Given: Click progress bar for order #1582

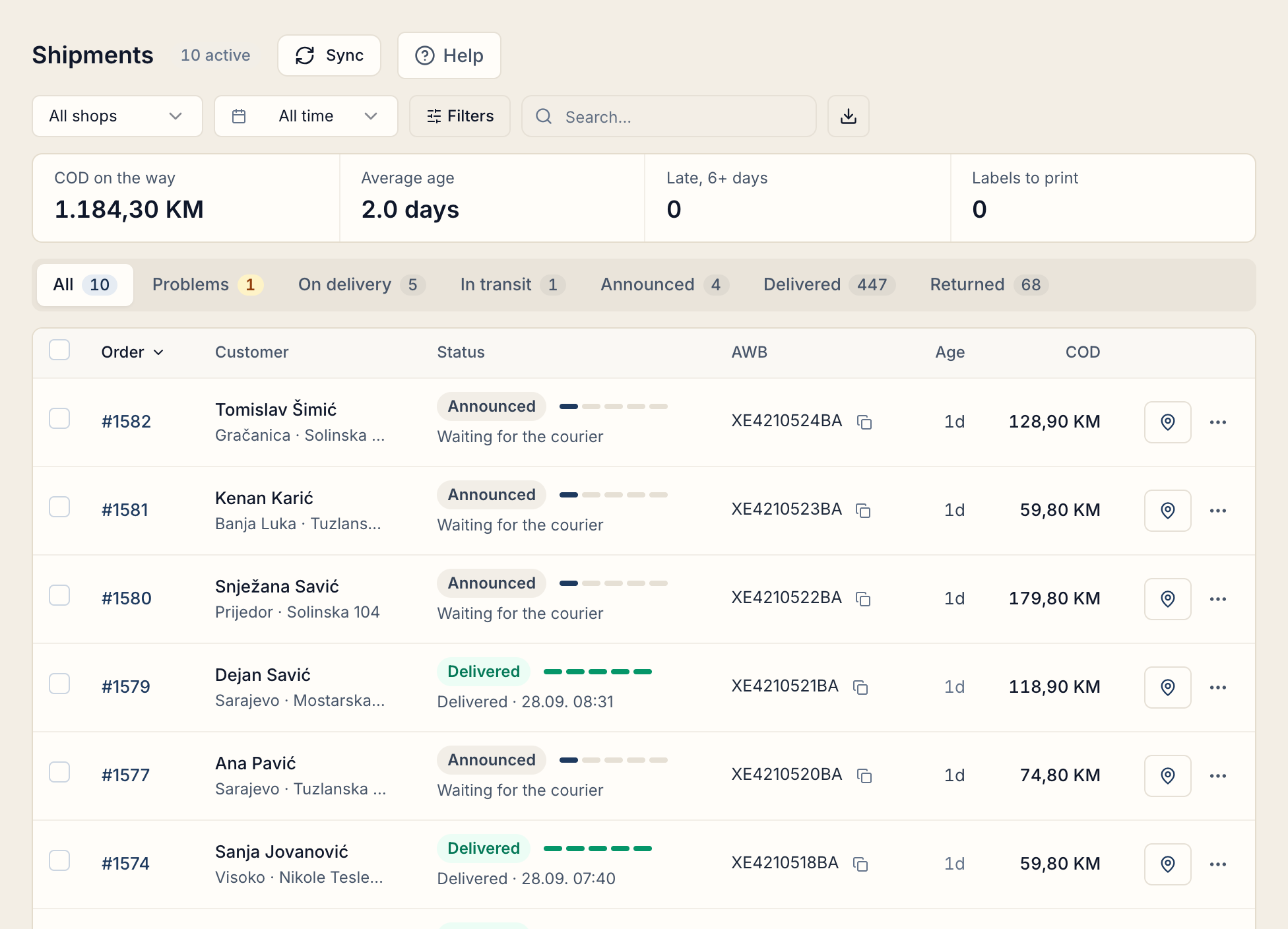Looking at the screenshot, I should pyautogui.click(x=614, y=406).
